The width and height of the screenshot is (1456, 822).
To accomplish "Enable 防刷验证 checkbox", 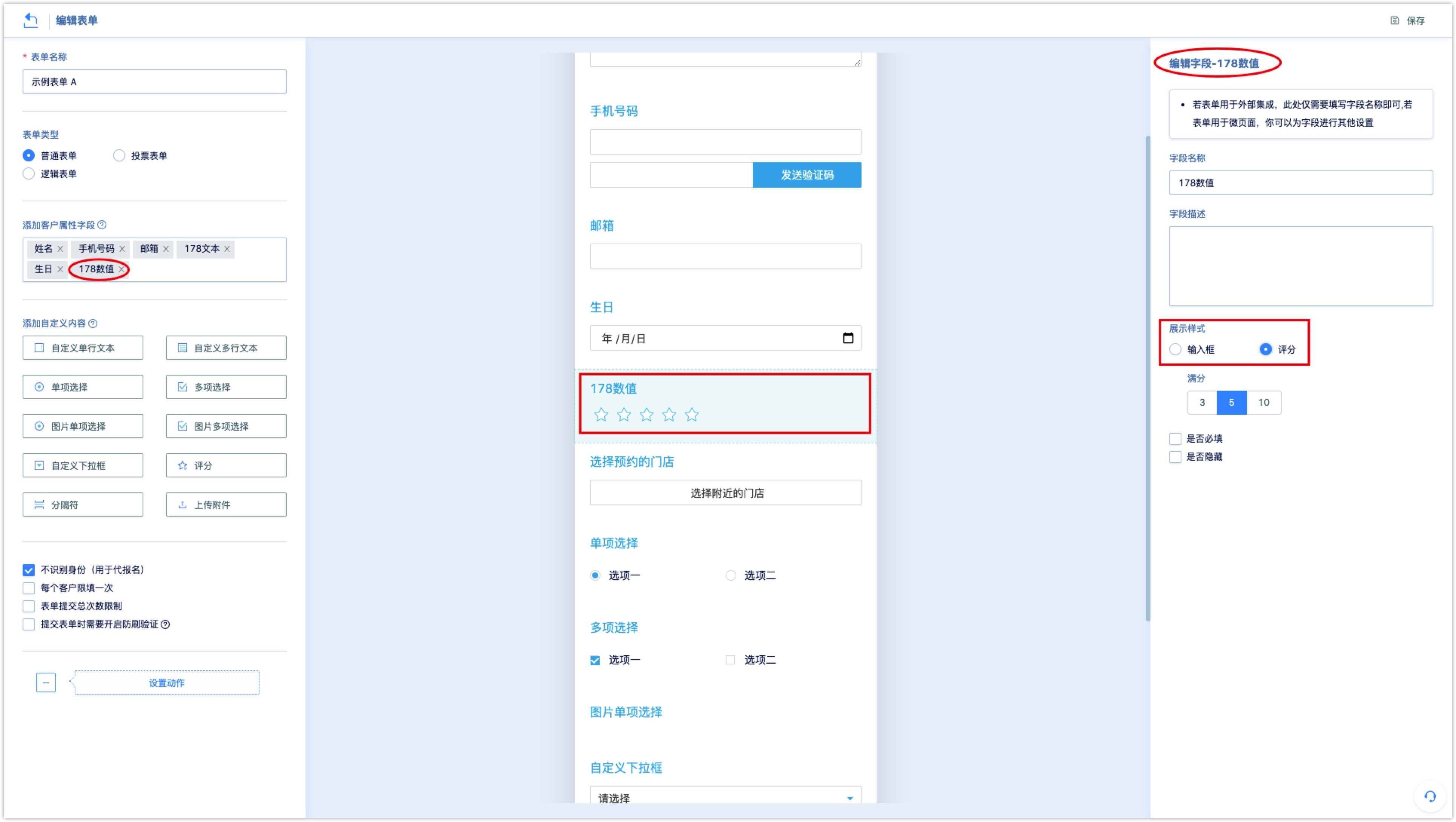I will tap(28, 624).
